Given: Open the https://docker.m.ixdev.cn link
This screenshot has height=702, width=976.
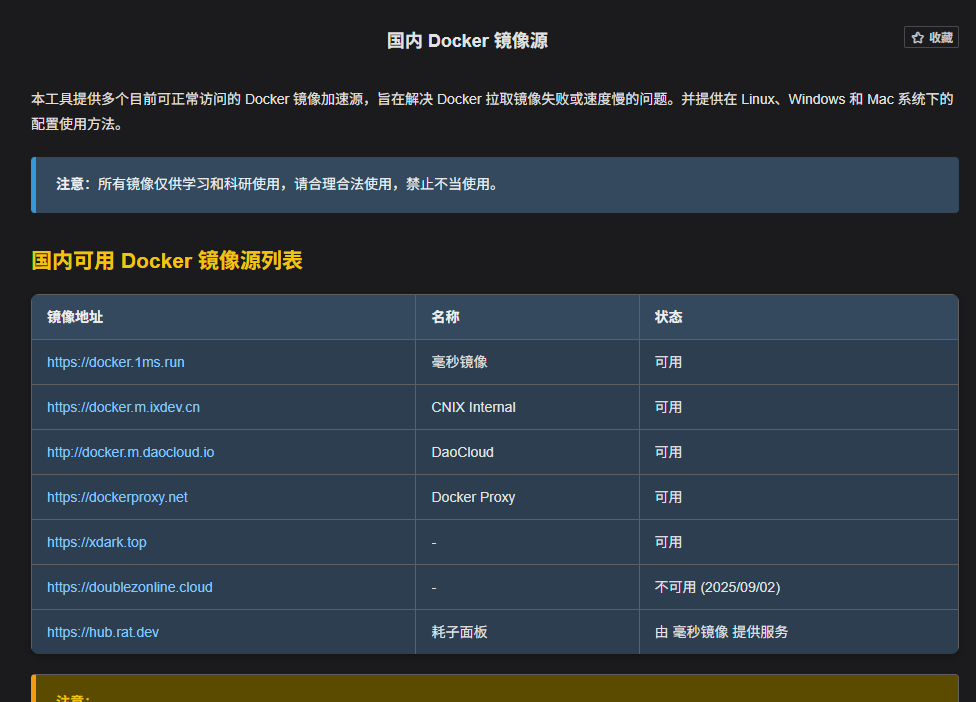Looking at the screenshot, I should point(123,407).
